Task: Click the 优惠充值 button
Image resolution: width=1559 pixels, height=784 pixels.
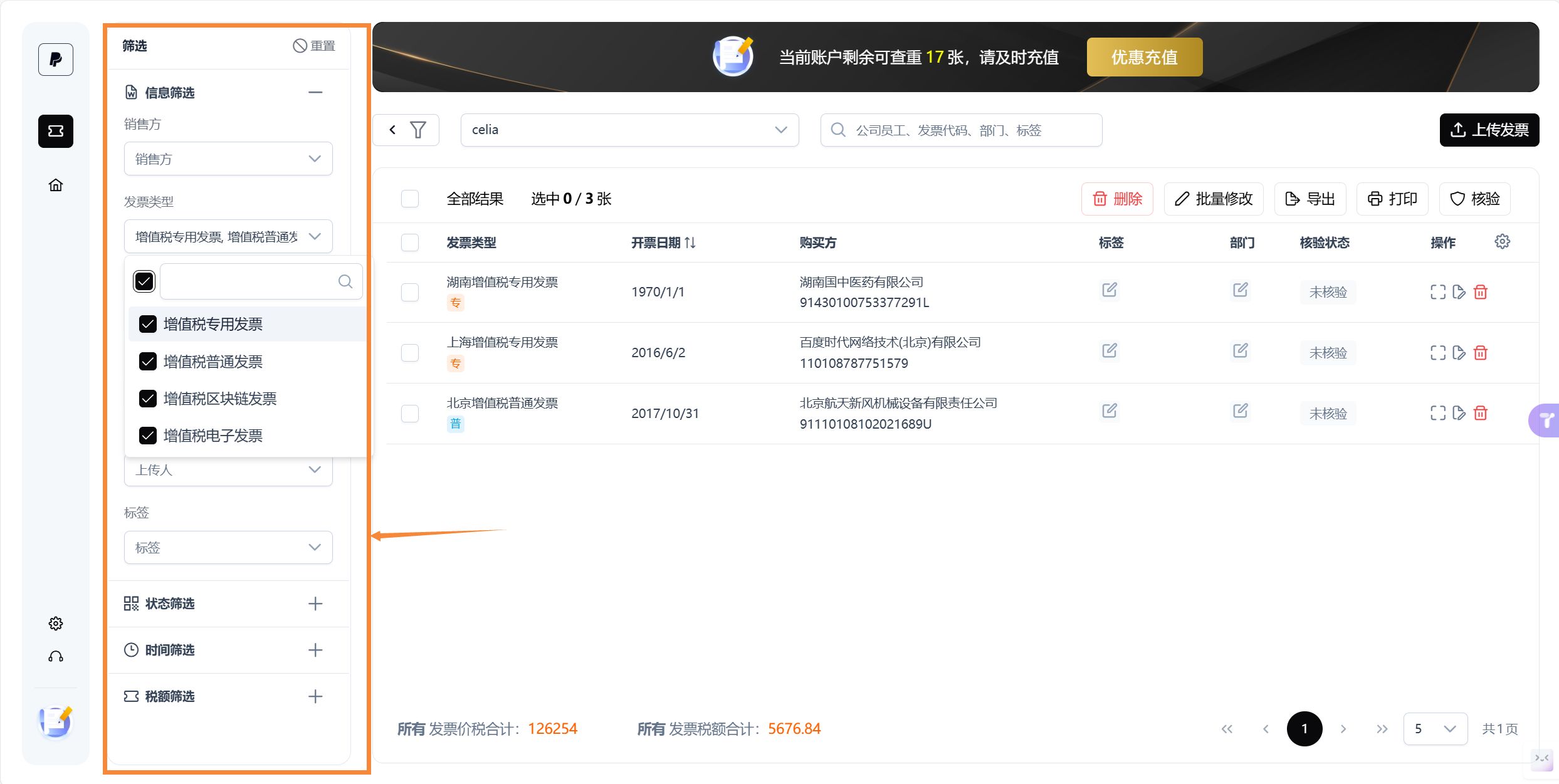Action: [x=1145, y=57]
